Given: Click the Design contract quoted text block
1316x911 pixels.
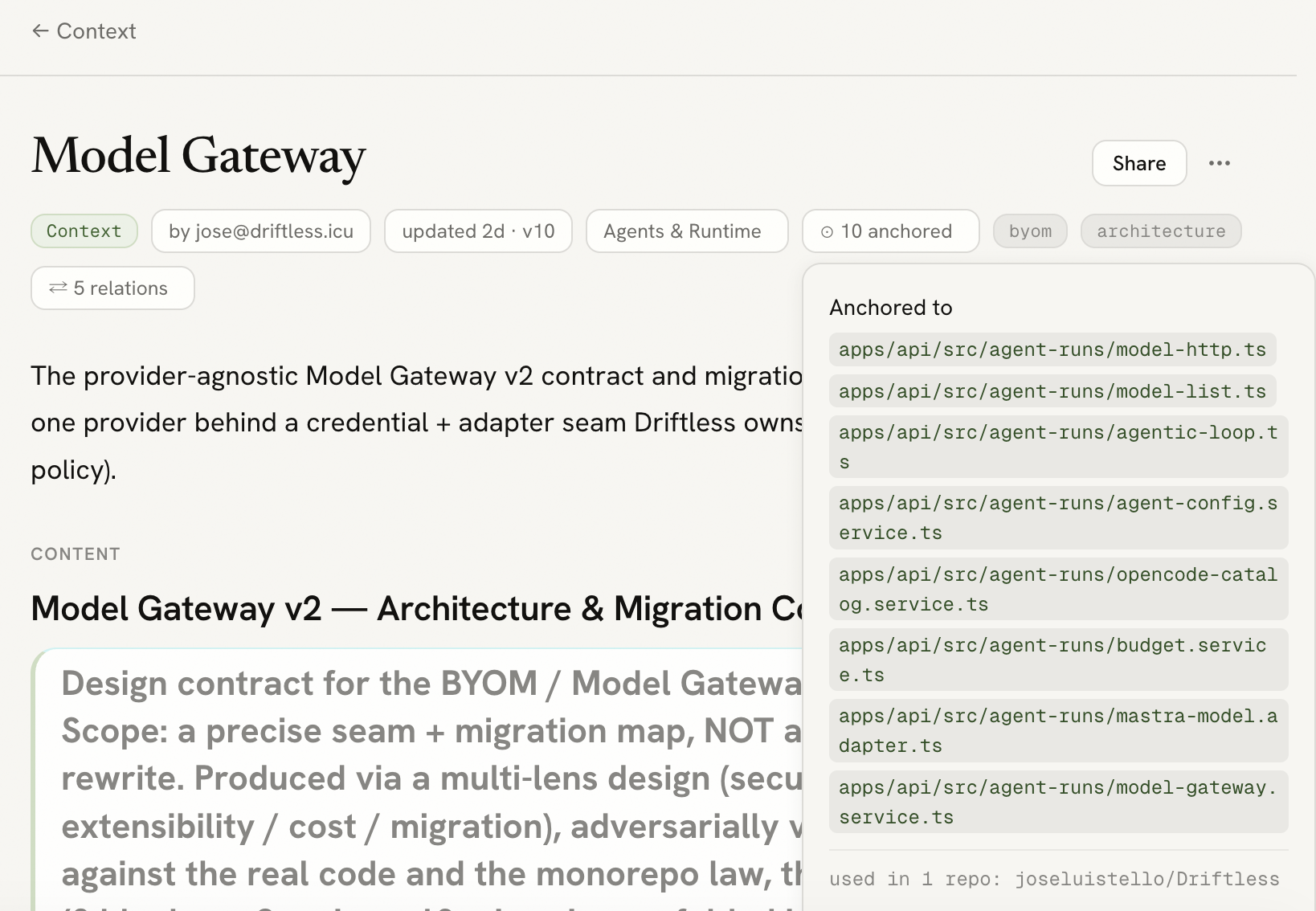Looking at the screenshot, I should 418,779.
